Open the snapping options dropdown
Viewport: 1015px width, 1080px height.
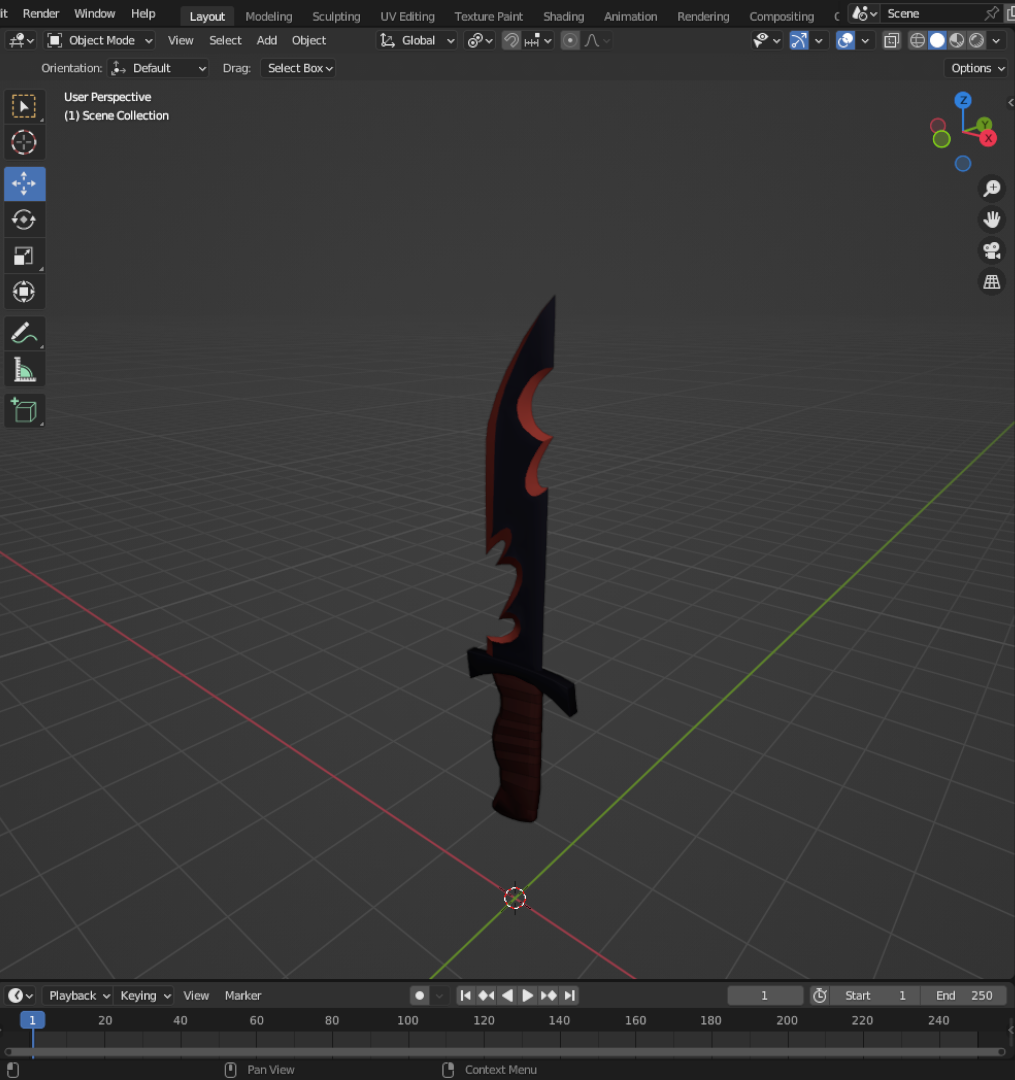[x=538, y=41]
